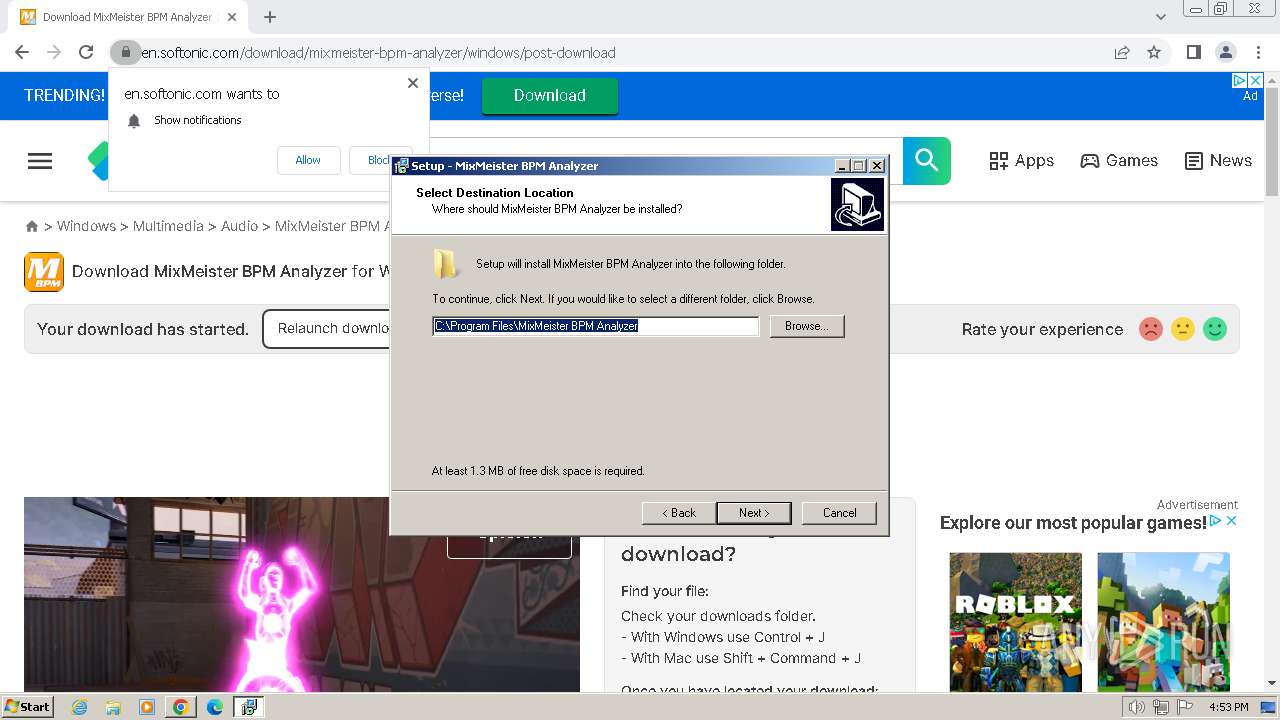1280x720 pixels.
Task: Click Next in the MixMeister setup wizard
Action: [754, 513]
